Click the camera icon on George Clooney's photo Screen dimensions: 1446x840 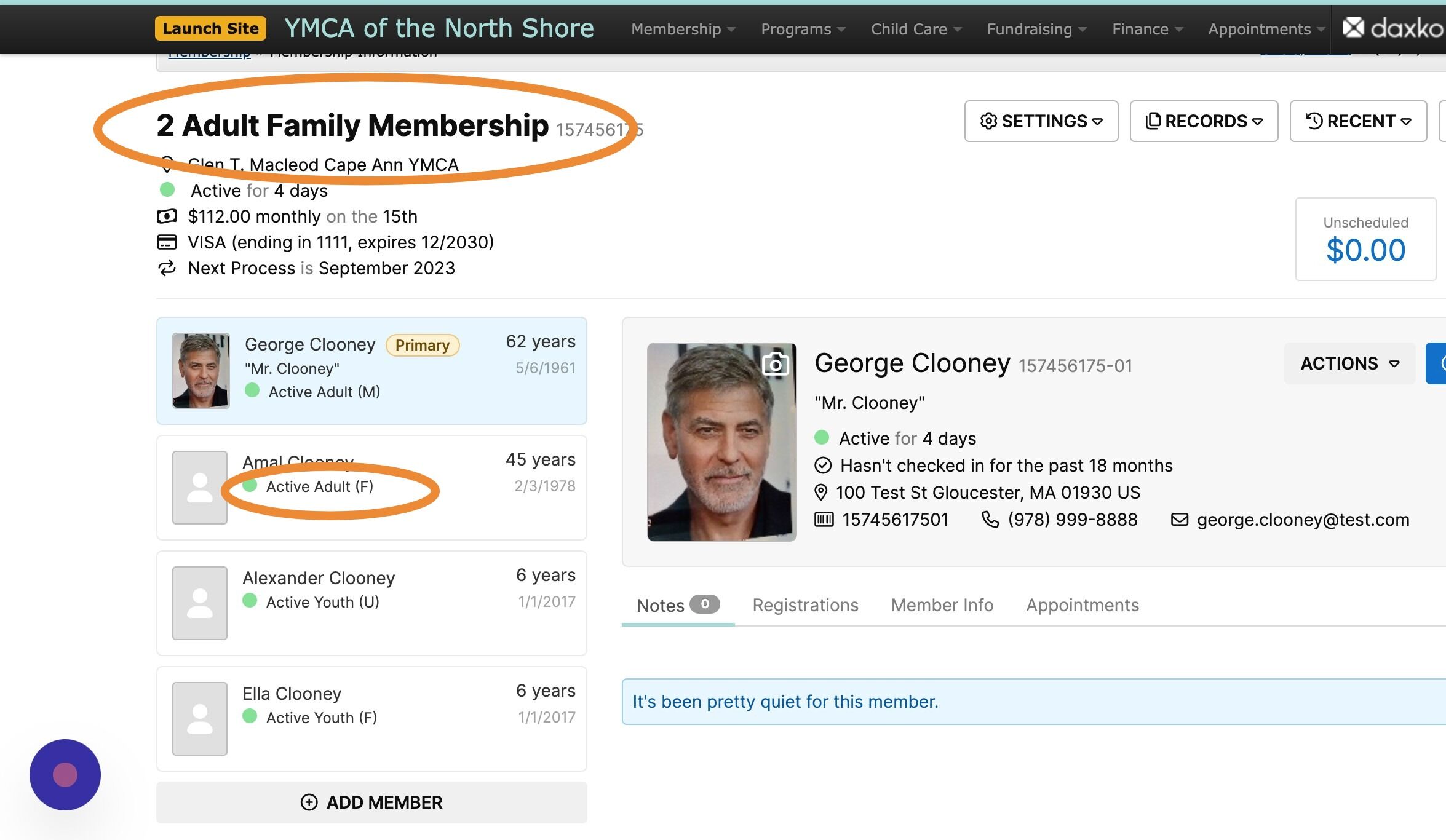775,364
